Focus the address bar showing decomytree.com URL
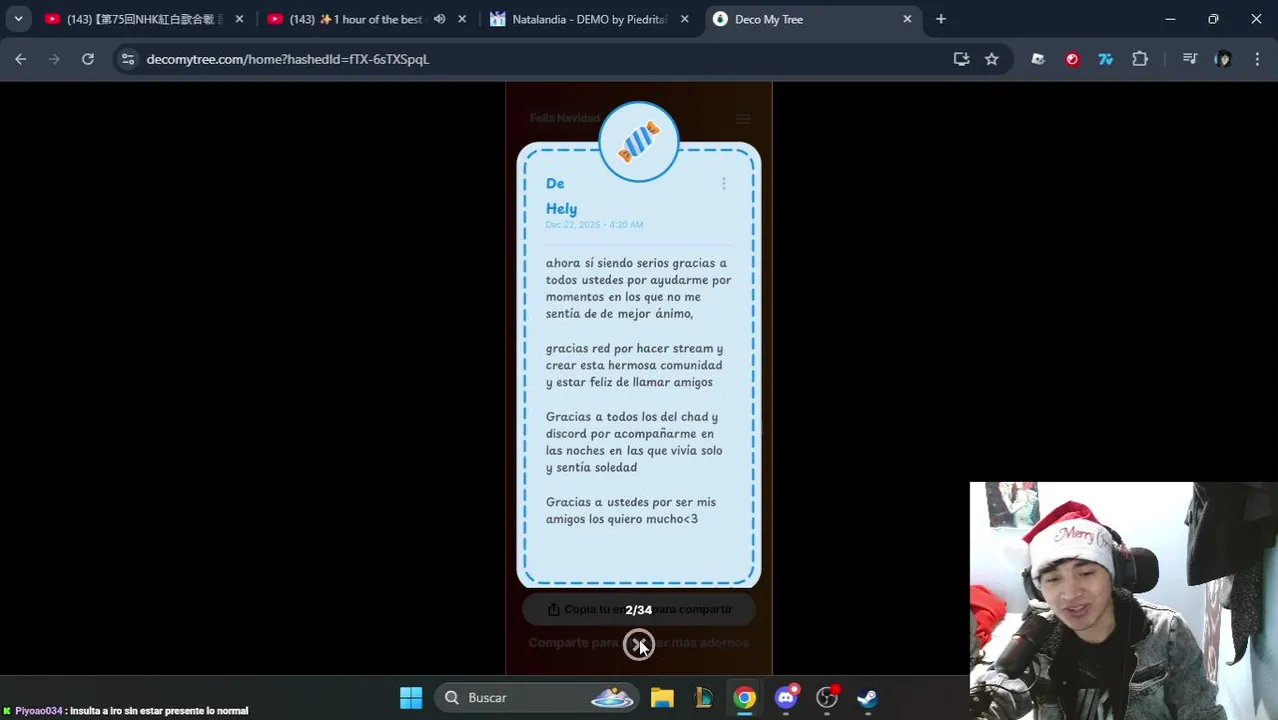1278x720 pixels. (540, 59)
